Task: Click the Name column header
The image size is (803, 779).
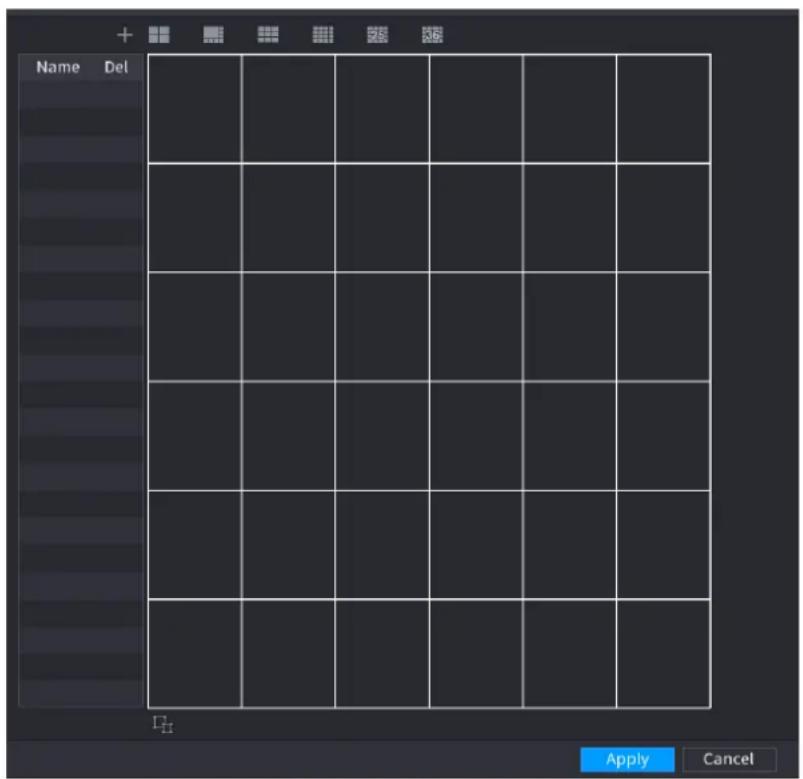Action: click(x=58, y=67)
